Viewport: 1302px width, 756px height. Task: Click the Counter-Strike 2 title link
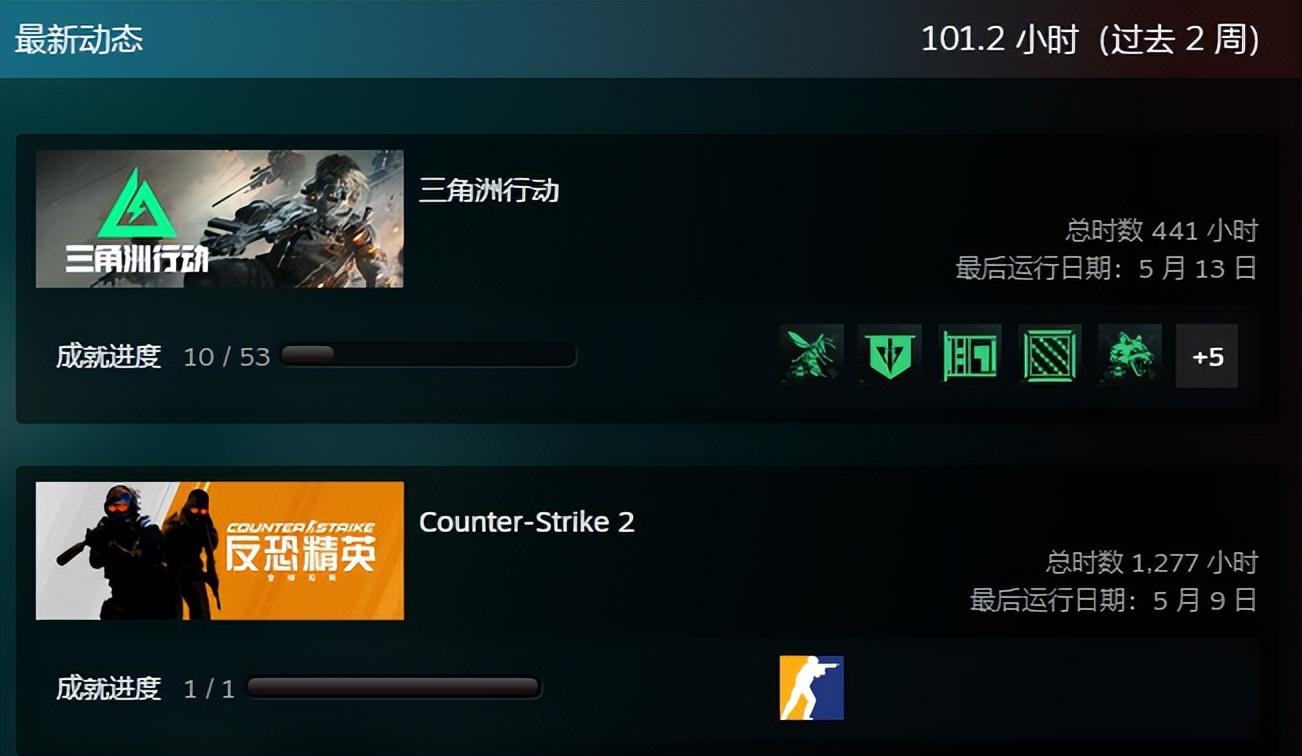click(527, 522)
